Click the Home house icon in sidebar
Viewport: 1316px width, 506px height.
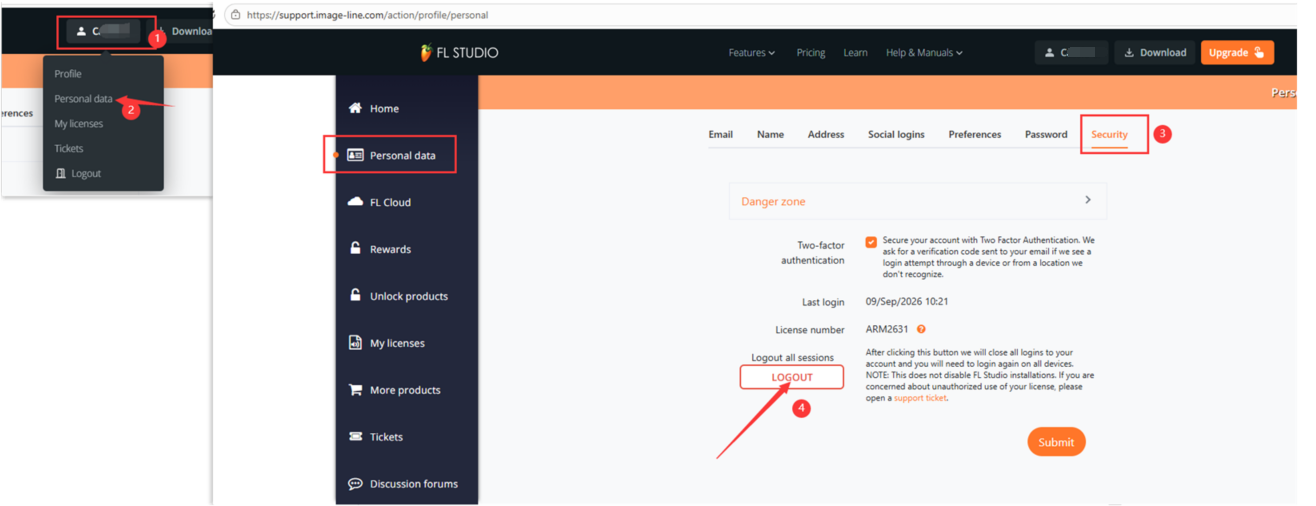click(355, 108)
